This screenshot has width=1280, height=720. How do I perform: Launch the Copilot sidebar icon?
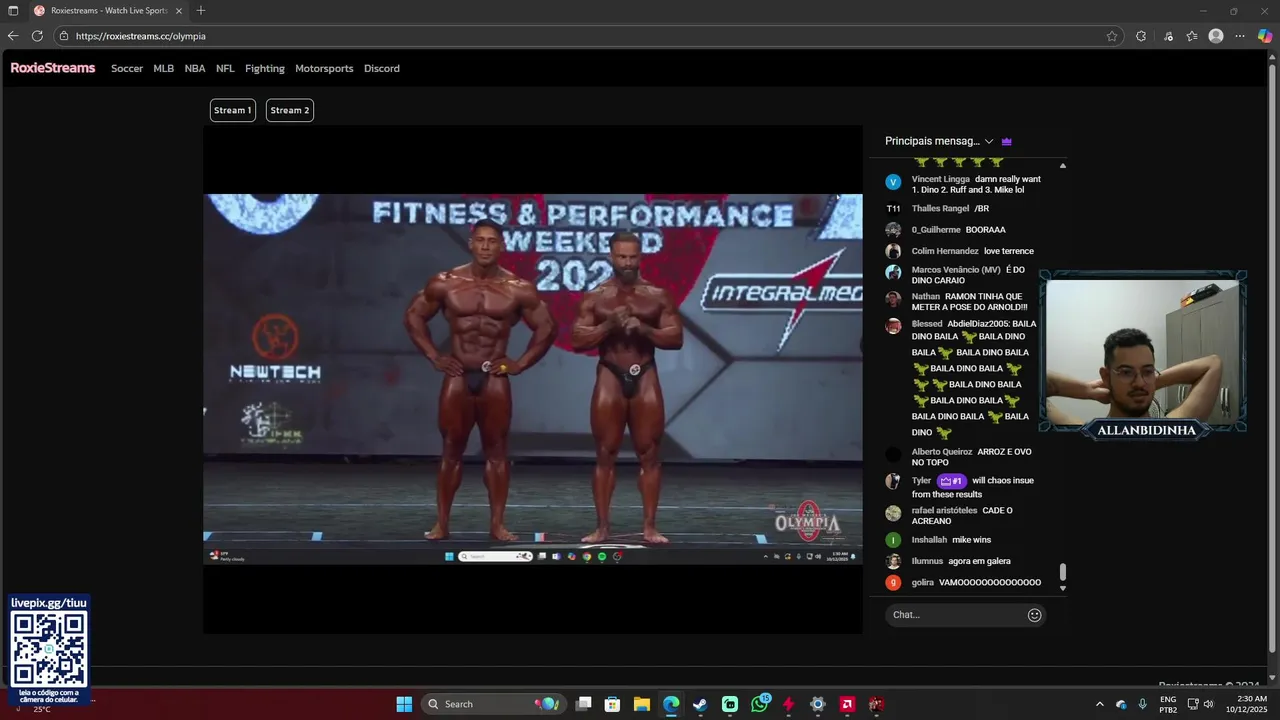coord(1265,36)
